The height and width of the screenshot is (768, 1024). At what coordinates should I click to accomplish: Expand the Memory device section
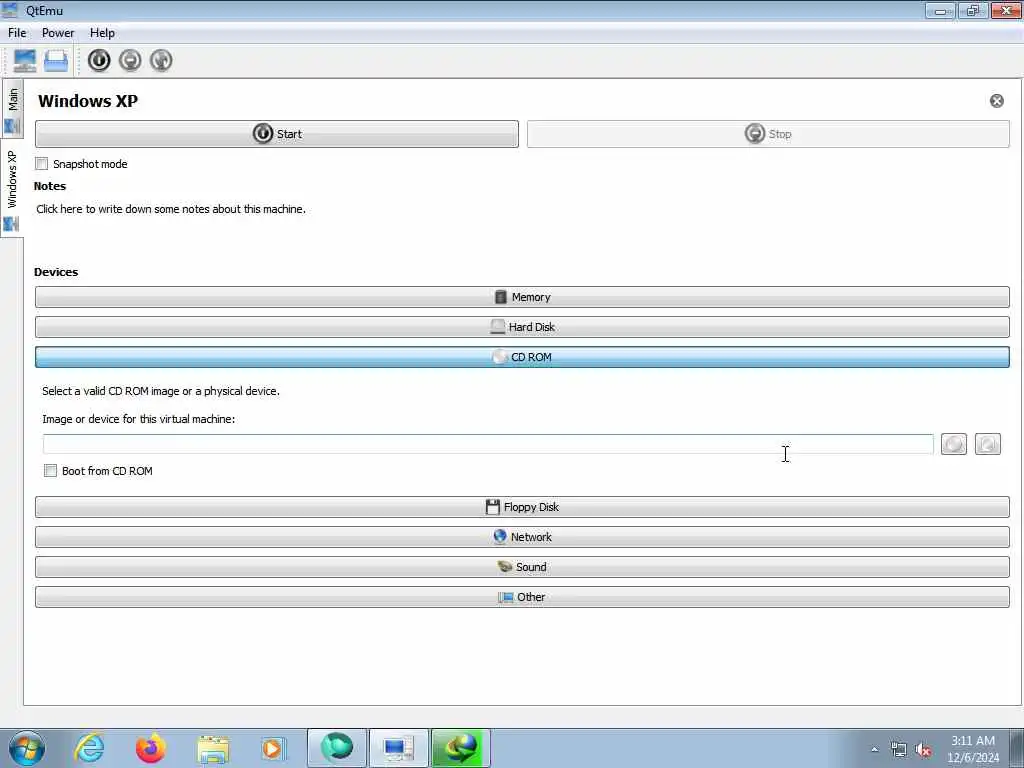(x=522, y=297)
